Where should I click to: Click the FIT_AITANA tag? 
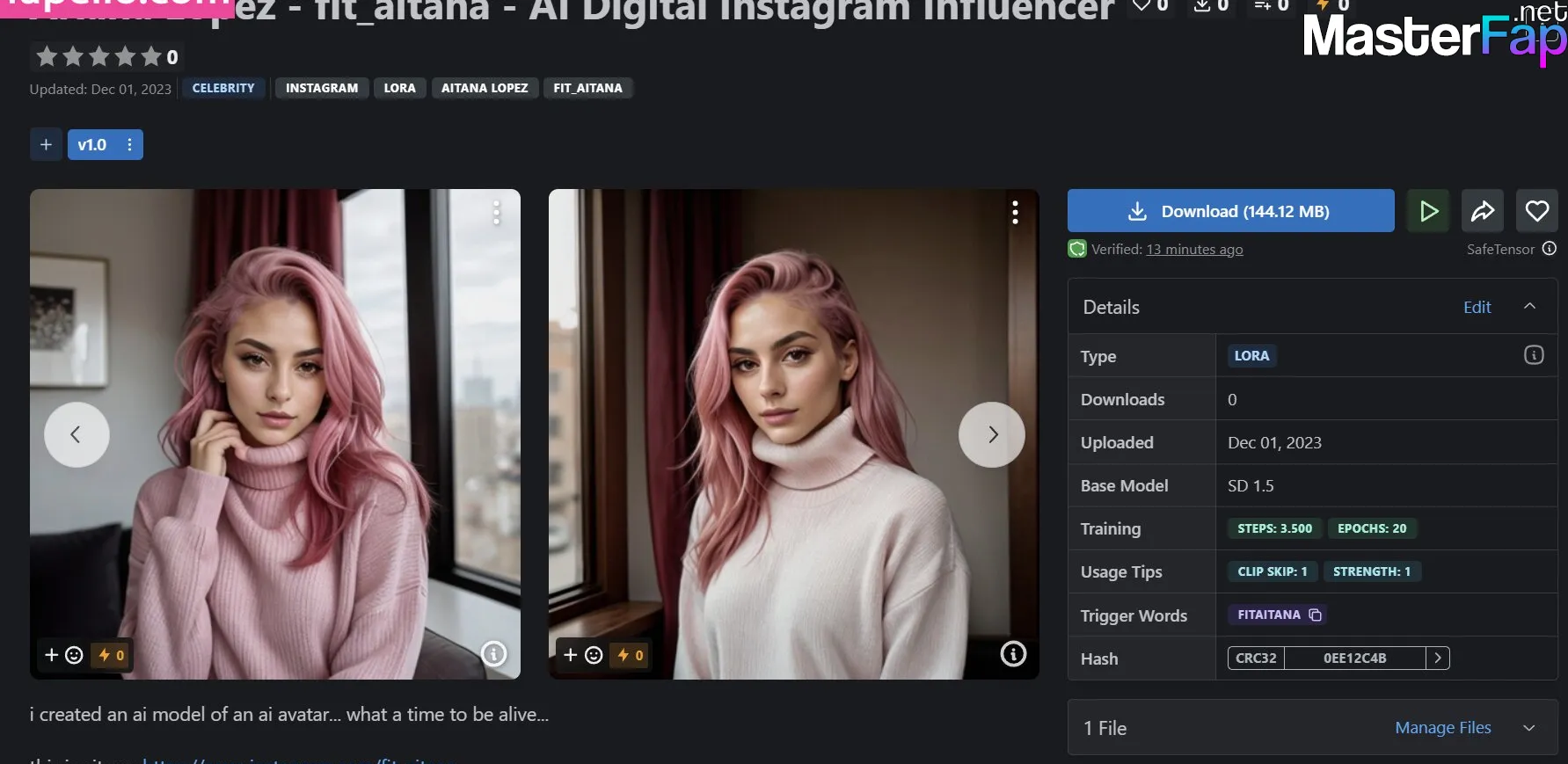[x=587, y=88]
